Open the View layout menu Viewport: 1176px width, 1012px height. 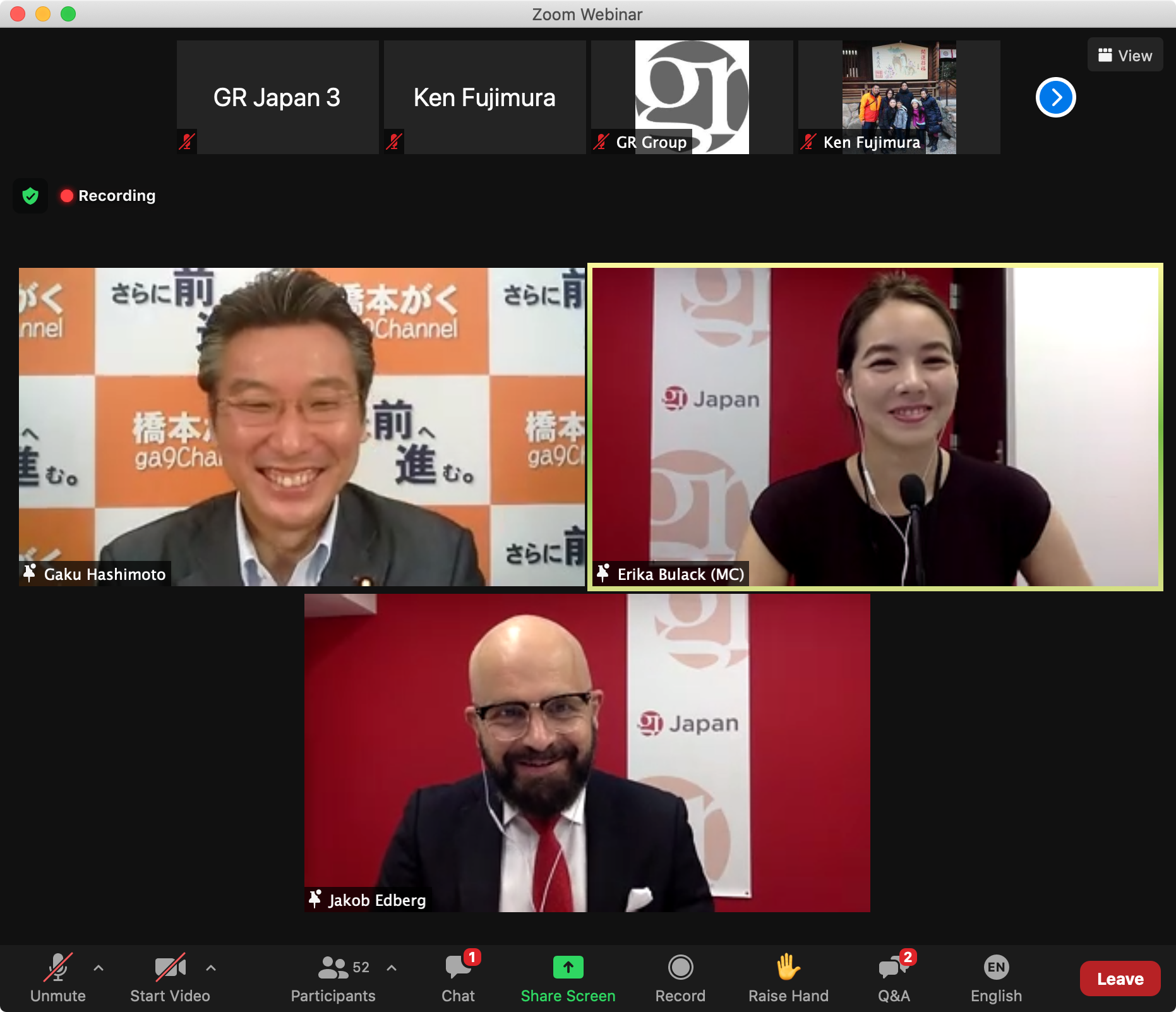pos(1125,55)
